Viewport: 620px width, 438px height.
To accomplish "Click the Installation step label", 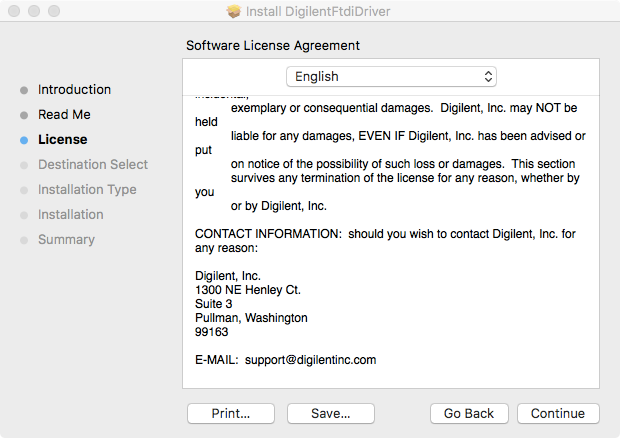I will pyautogui.click(x=71, y=215).
